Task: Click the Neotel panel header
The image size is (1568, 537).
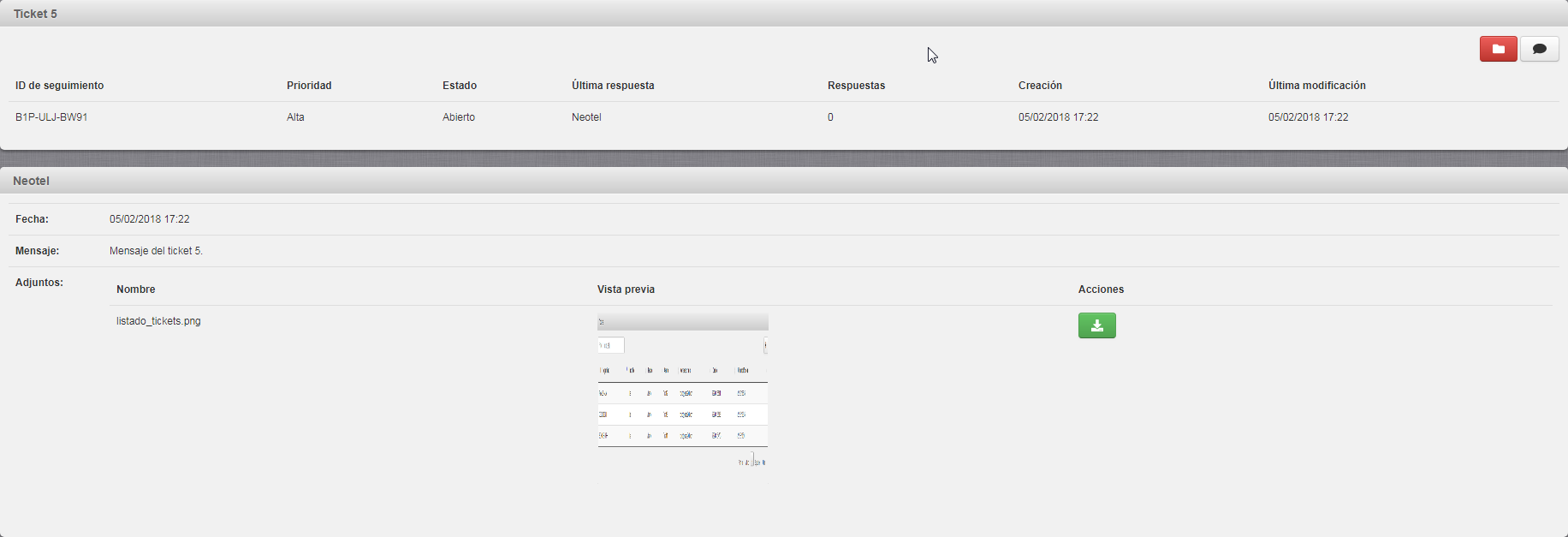Action: coord(32,181)
